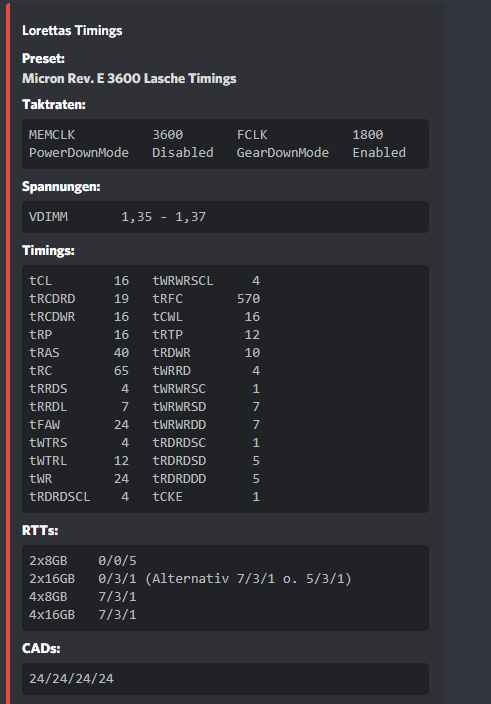Click the 4x16GB 7/3/1 line

pyautogui.click(x=83, y=615)
